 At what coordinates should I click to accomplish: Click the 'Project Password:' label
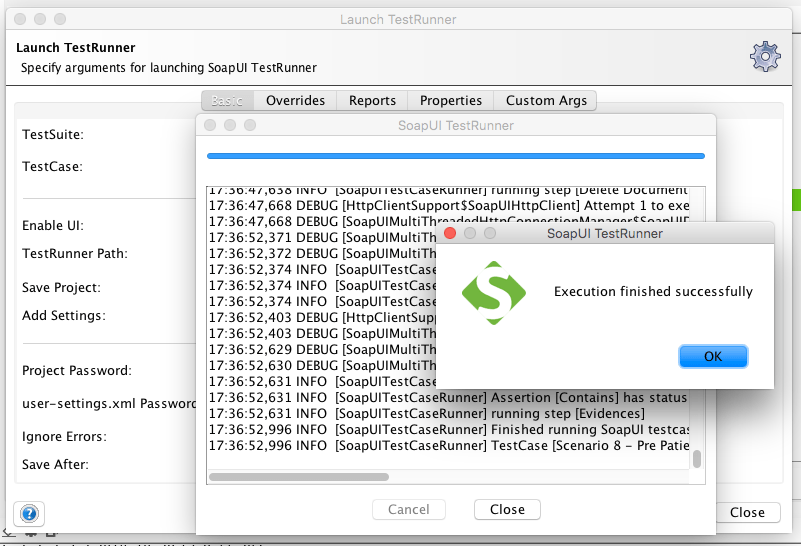(77, 371)
